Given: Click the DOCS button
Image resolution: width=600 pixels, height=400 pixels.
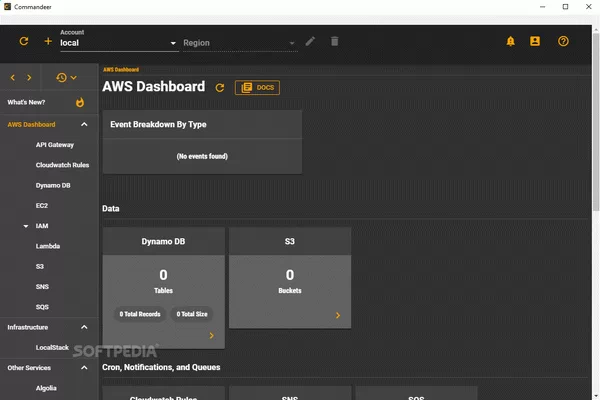Looking at the screenshot, I should click(258, 88).
